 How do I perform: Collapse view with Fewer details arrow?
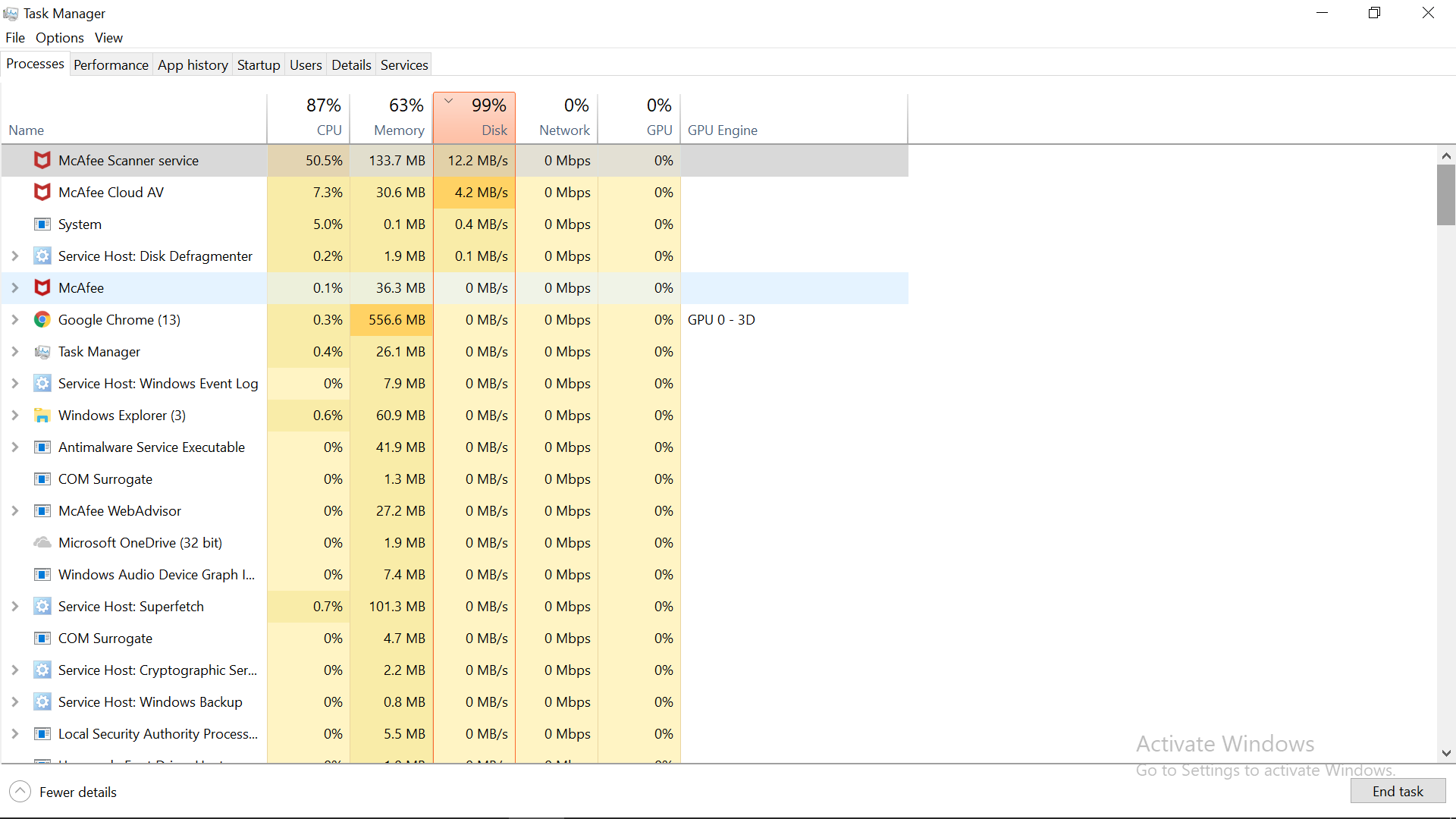pos(20,792)
